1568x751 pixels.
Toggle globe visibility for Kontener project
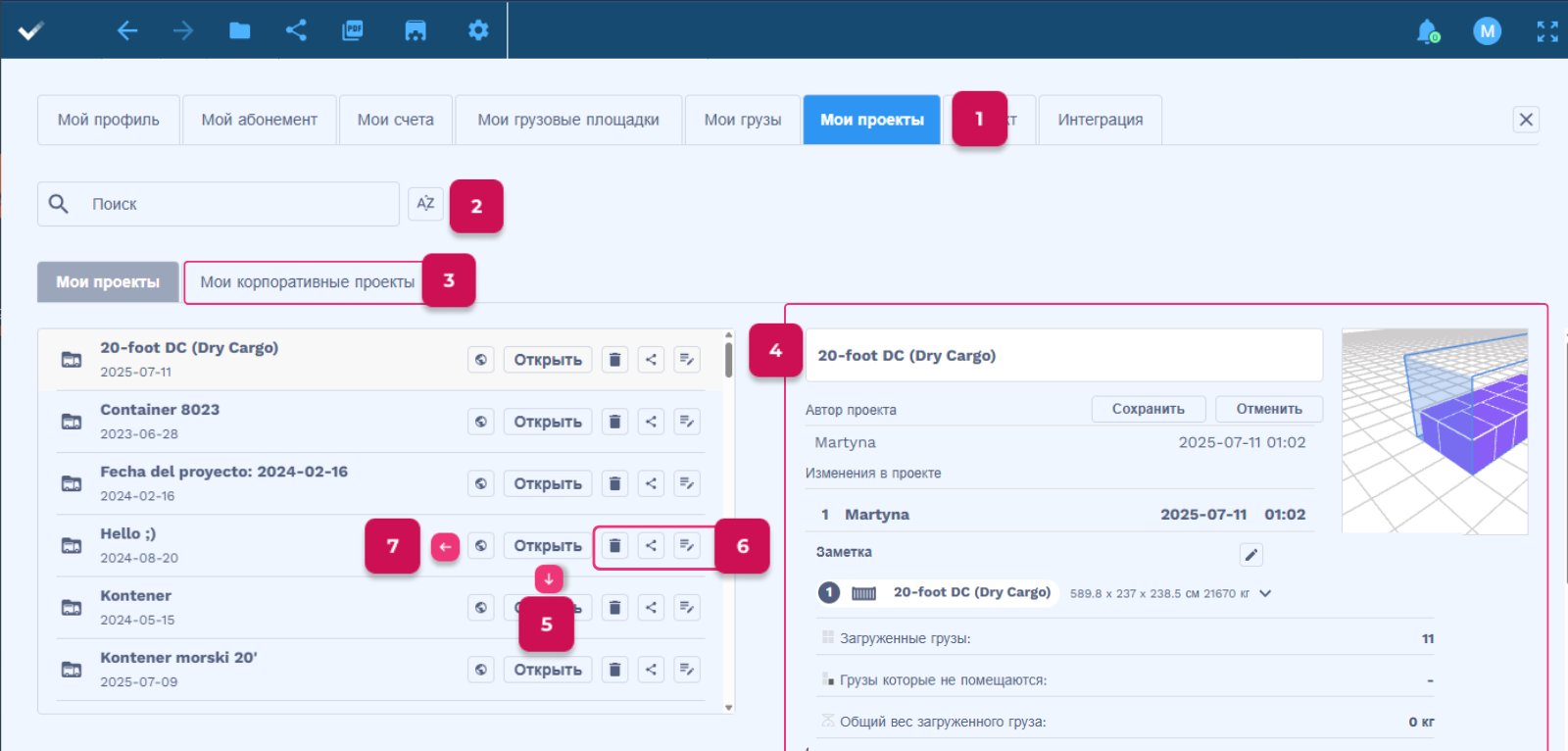480,608
